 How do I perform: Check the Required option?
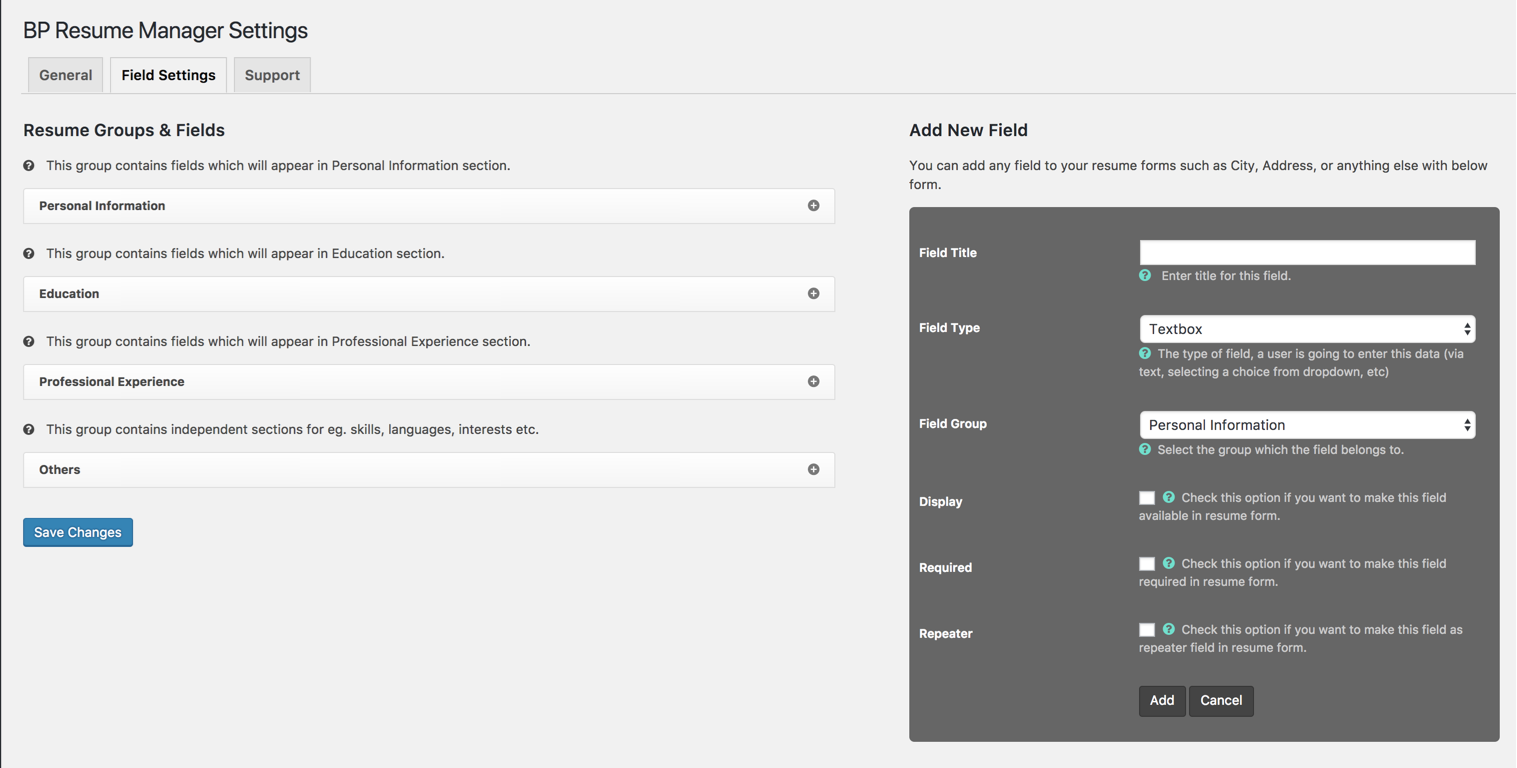(x=1147, y=564)
